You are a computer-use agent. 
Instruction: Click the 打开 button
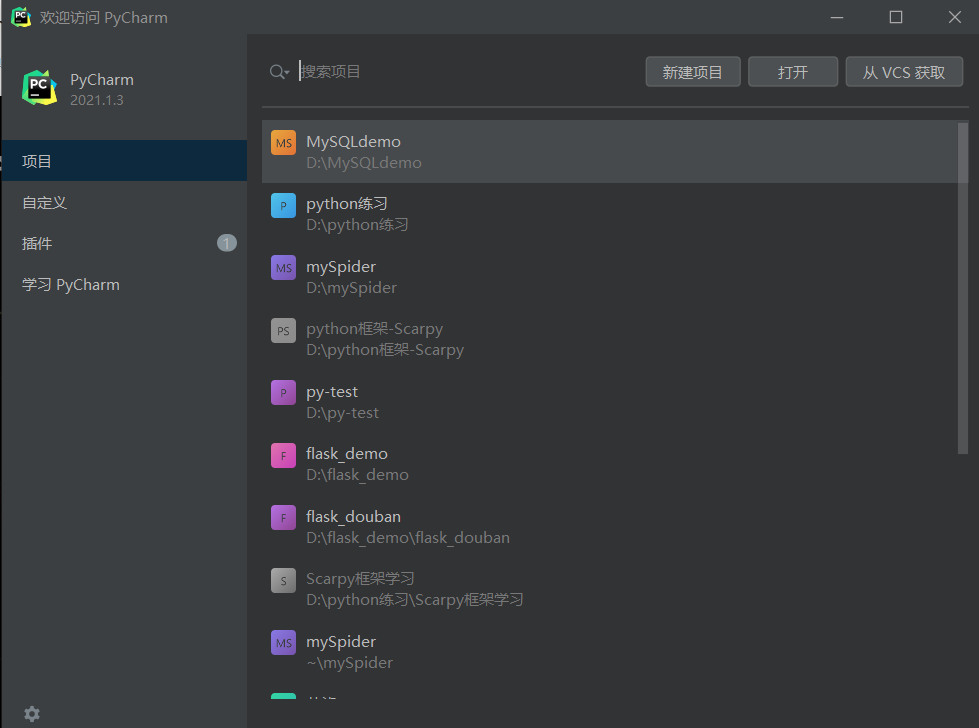793,72
